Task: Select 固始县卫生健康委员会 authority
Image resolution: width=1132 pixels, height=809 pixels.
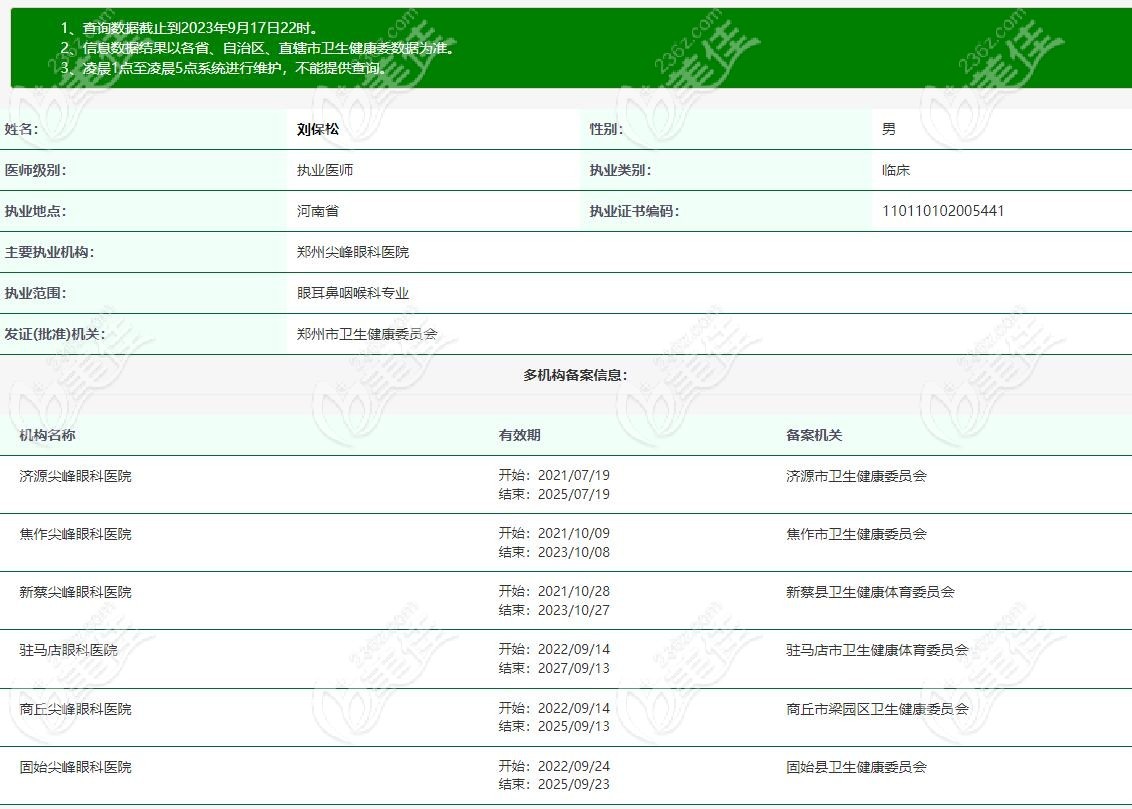Action: (x=856, y=767)
